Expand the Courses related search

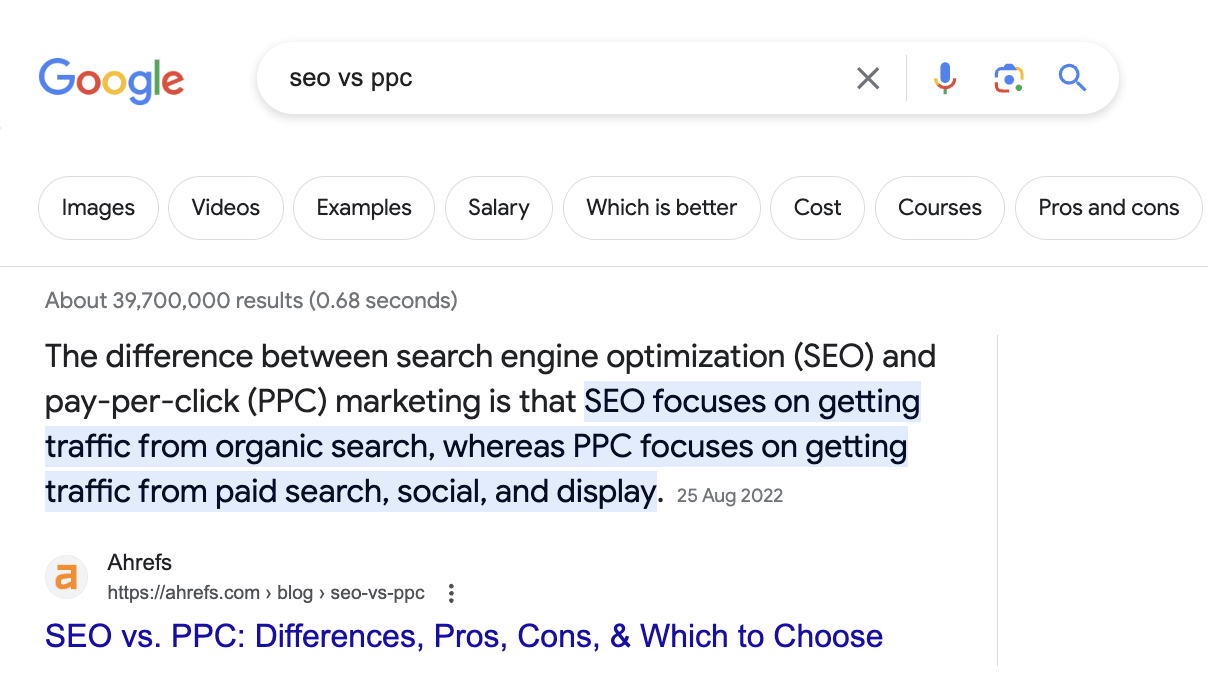click(x=939, y=207)
